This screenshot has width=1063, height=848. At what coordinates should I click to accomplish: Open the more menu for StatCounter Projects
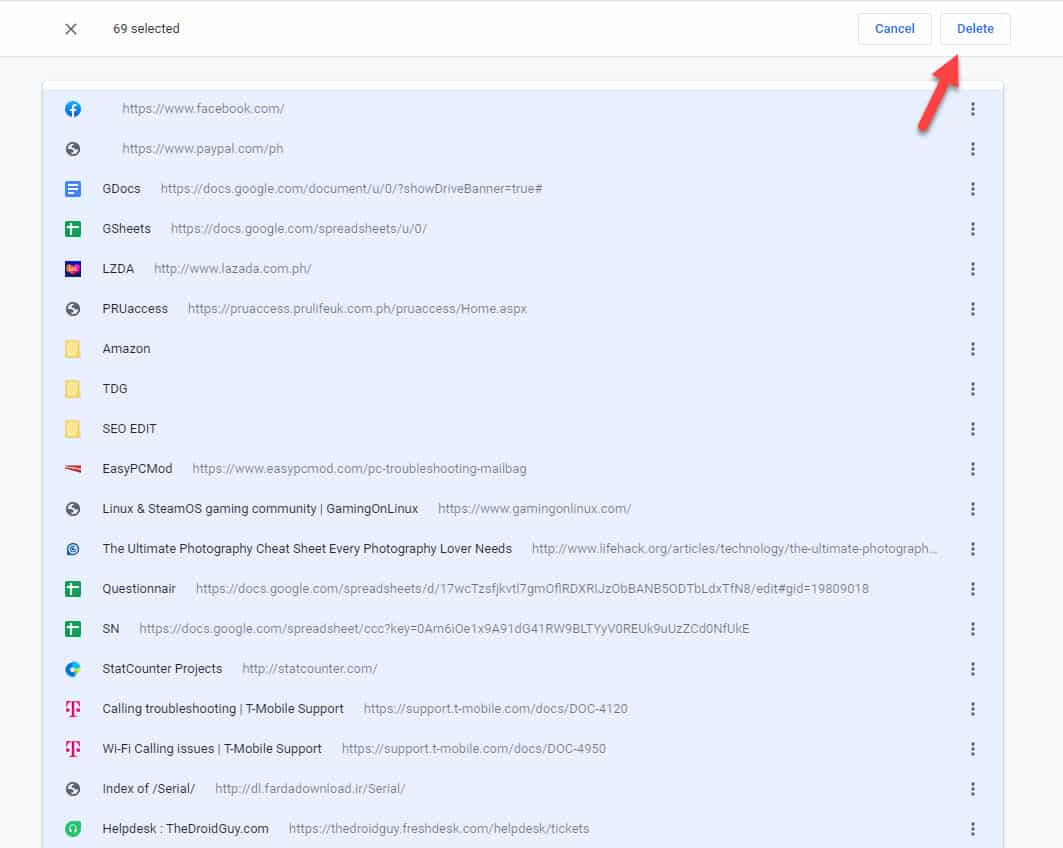pos(972,669)
